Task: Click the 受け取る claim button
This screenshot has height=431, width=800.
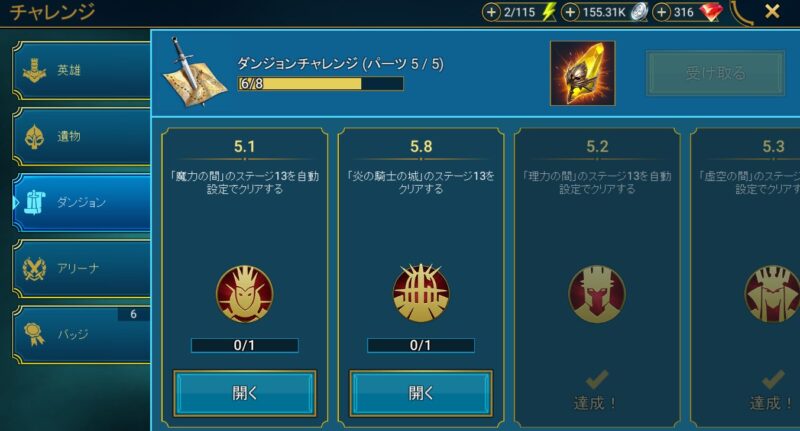Action: click(715, 73)
